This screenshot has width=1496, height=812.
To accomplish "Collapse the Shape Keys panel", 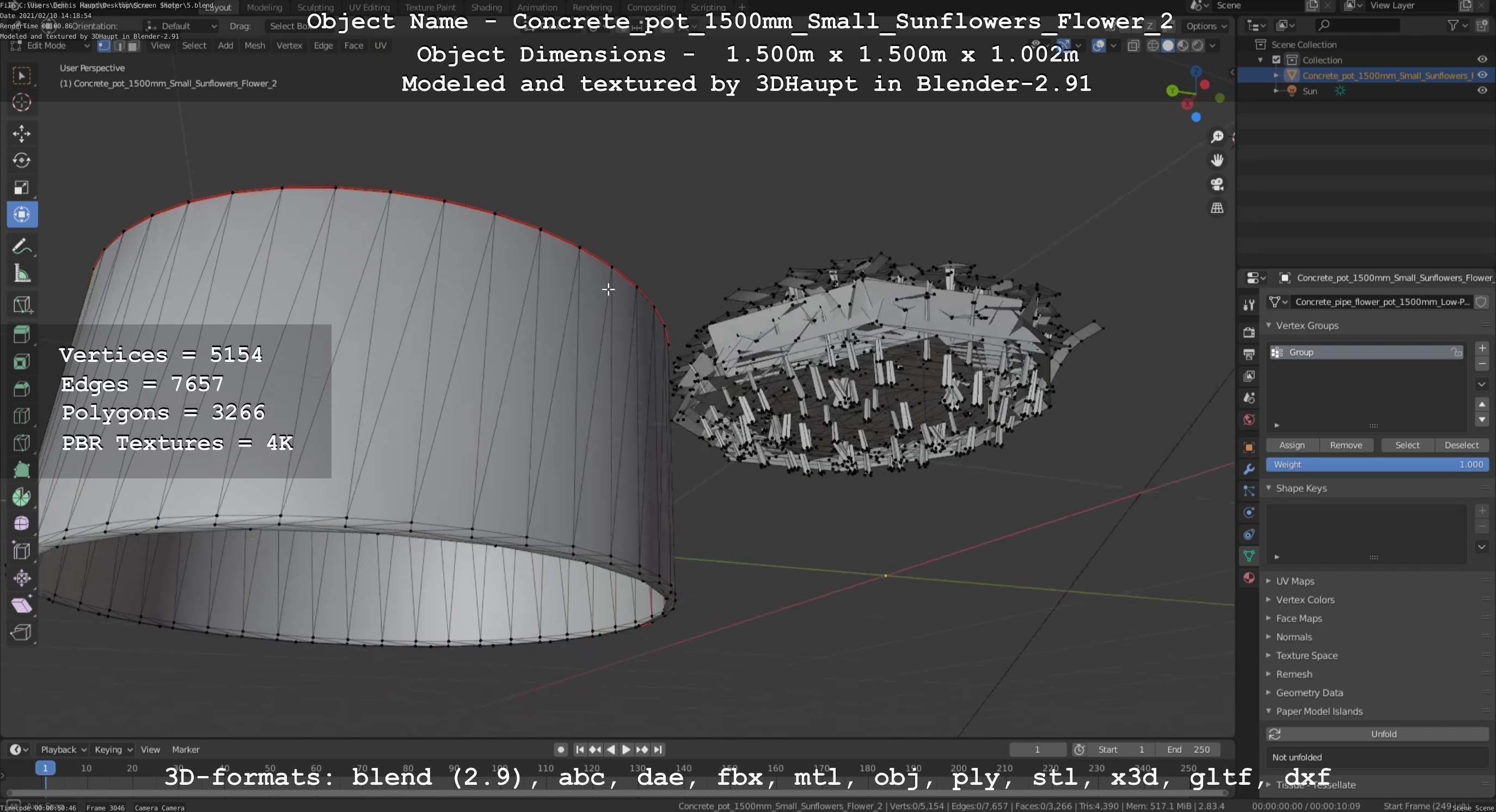I will pos(1301,488).
